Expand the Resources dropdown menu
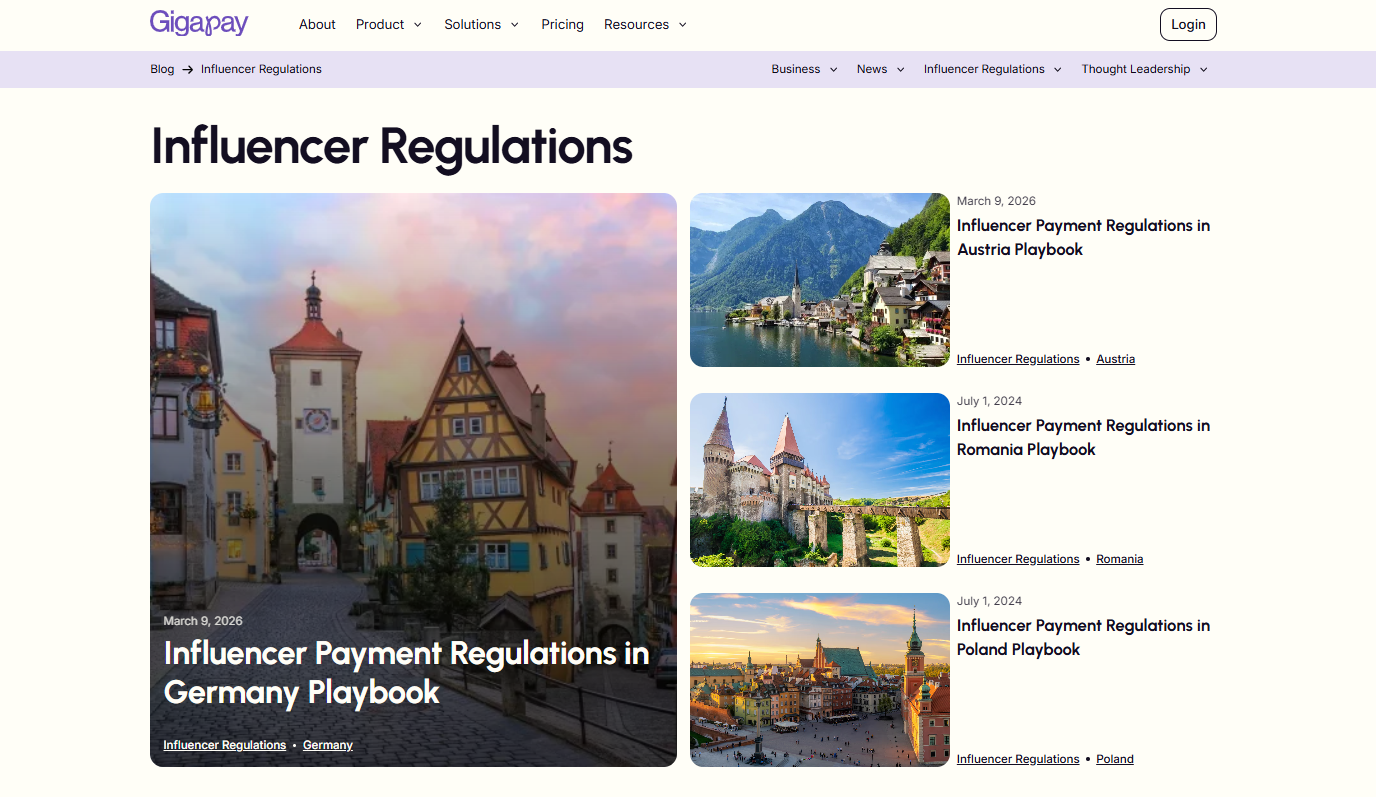Viewport: 1376px width, 797px height. [645, 24]
